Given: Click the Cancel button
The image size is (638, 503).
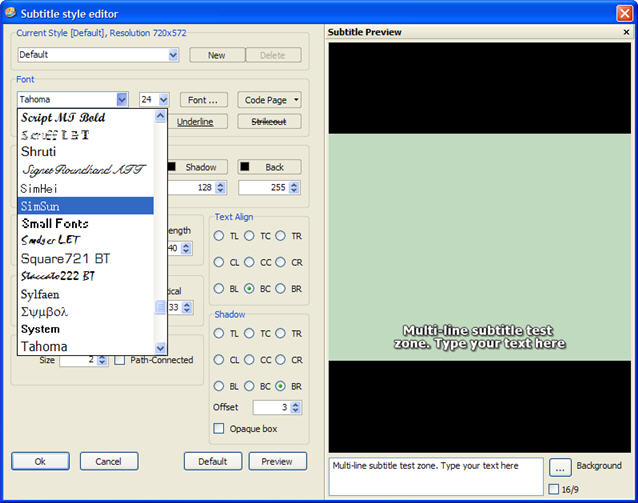Looking at the screenshot, I should (109, 461).
